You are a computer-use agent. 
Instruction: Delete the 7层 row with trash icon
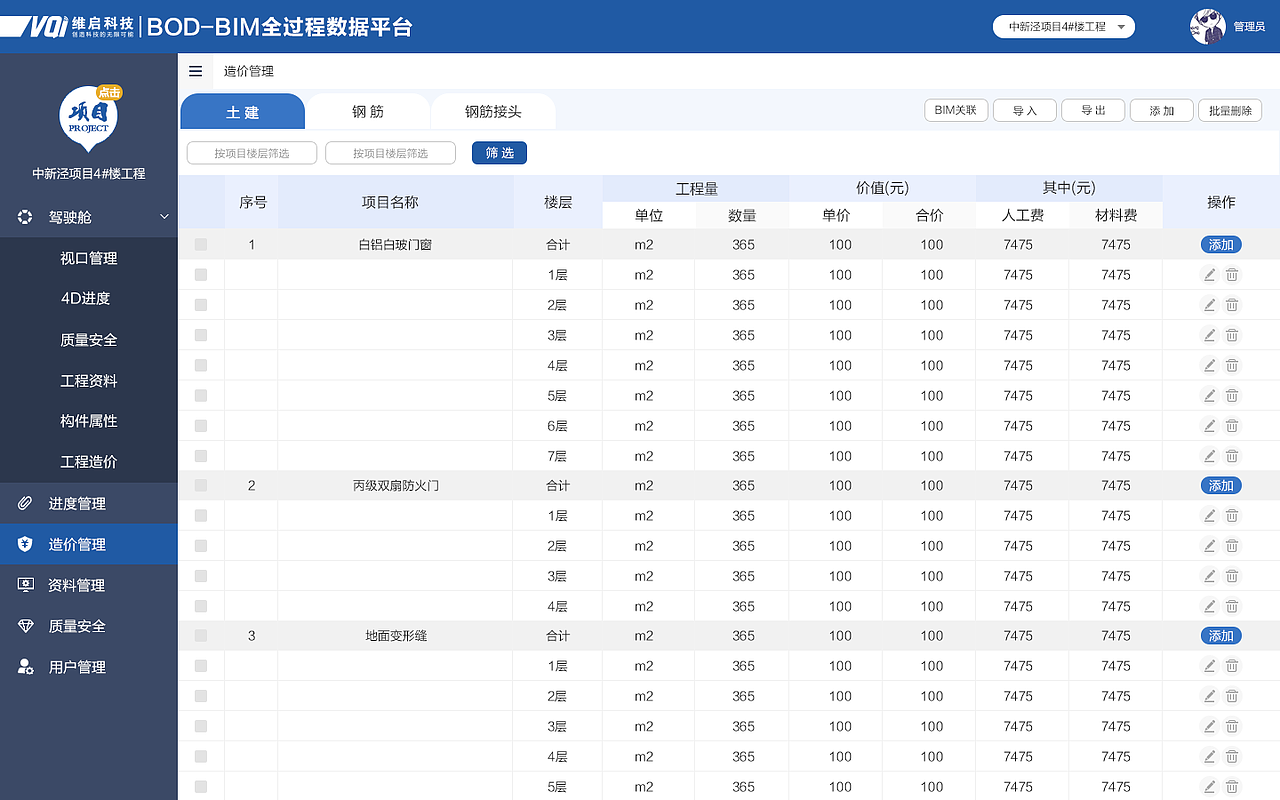1231,455
